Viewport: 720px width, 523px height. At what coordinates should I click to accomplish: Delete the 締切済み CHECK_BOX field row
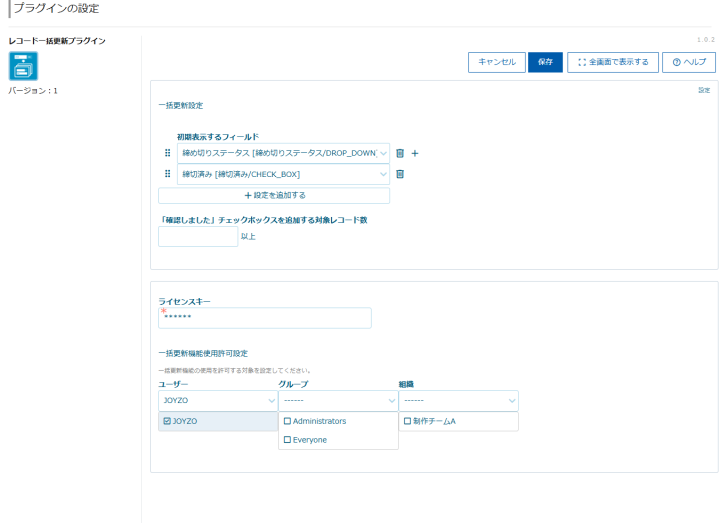coord(400,174)
